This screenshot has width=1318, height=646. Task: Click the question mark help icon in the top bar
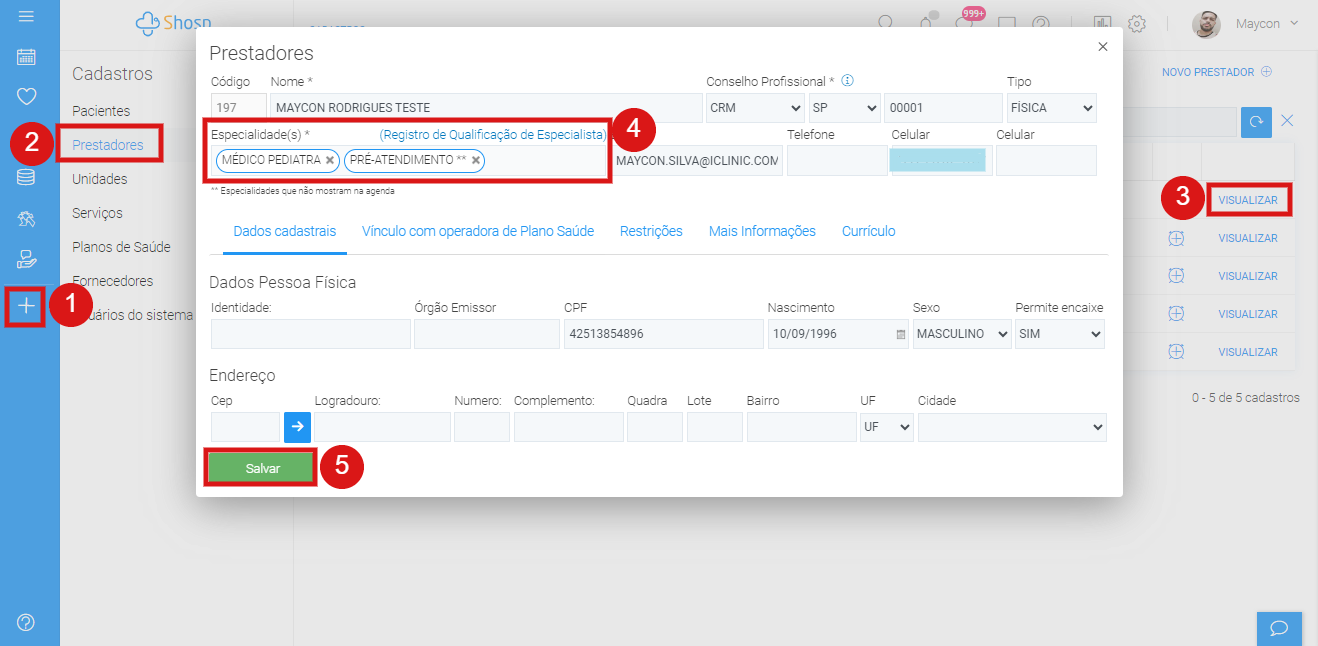point(1041,23)
